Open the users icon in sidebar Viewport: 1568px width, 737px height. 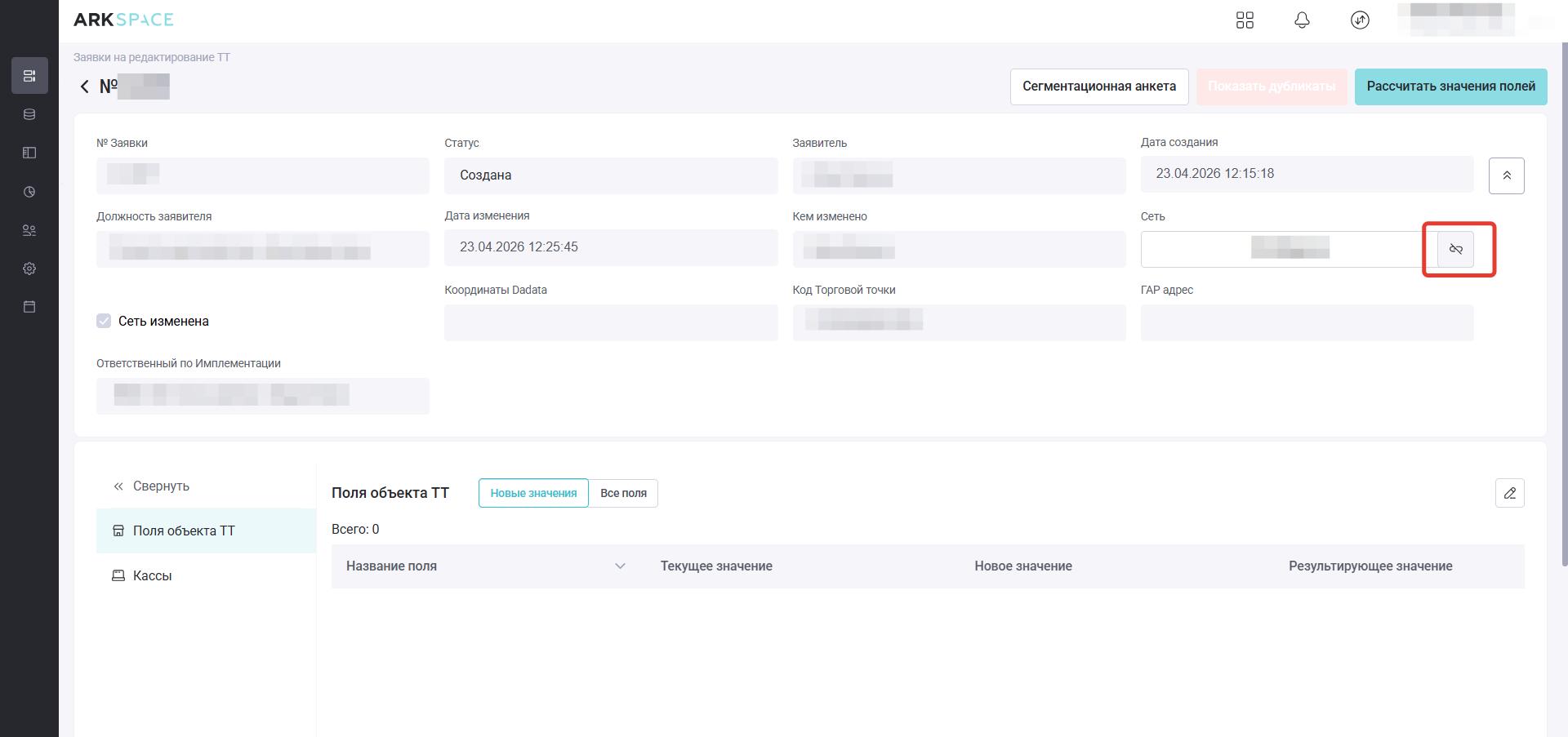(29, 230)
